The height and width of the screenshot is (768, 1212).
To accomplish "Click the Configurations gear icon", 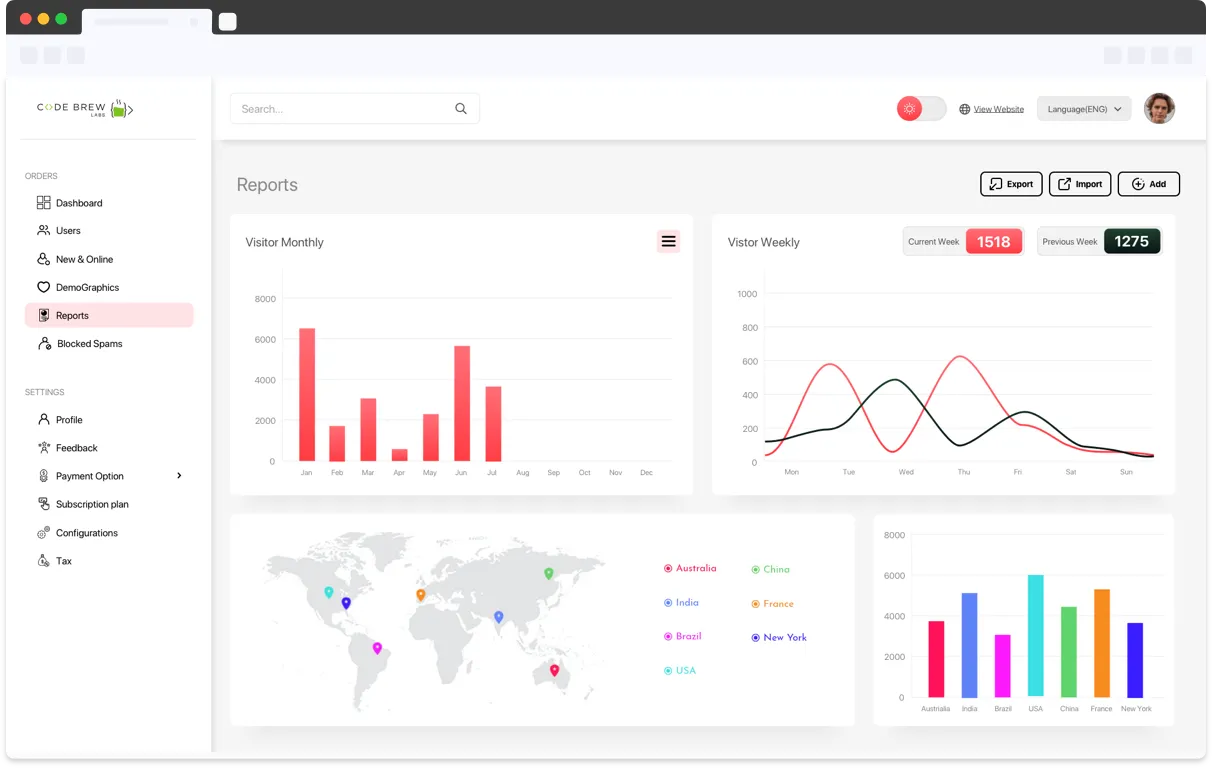I will coord(43,533).
